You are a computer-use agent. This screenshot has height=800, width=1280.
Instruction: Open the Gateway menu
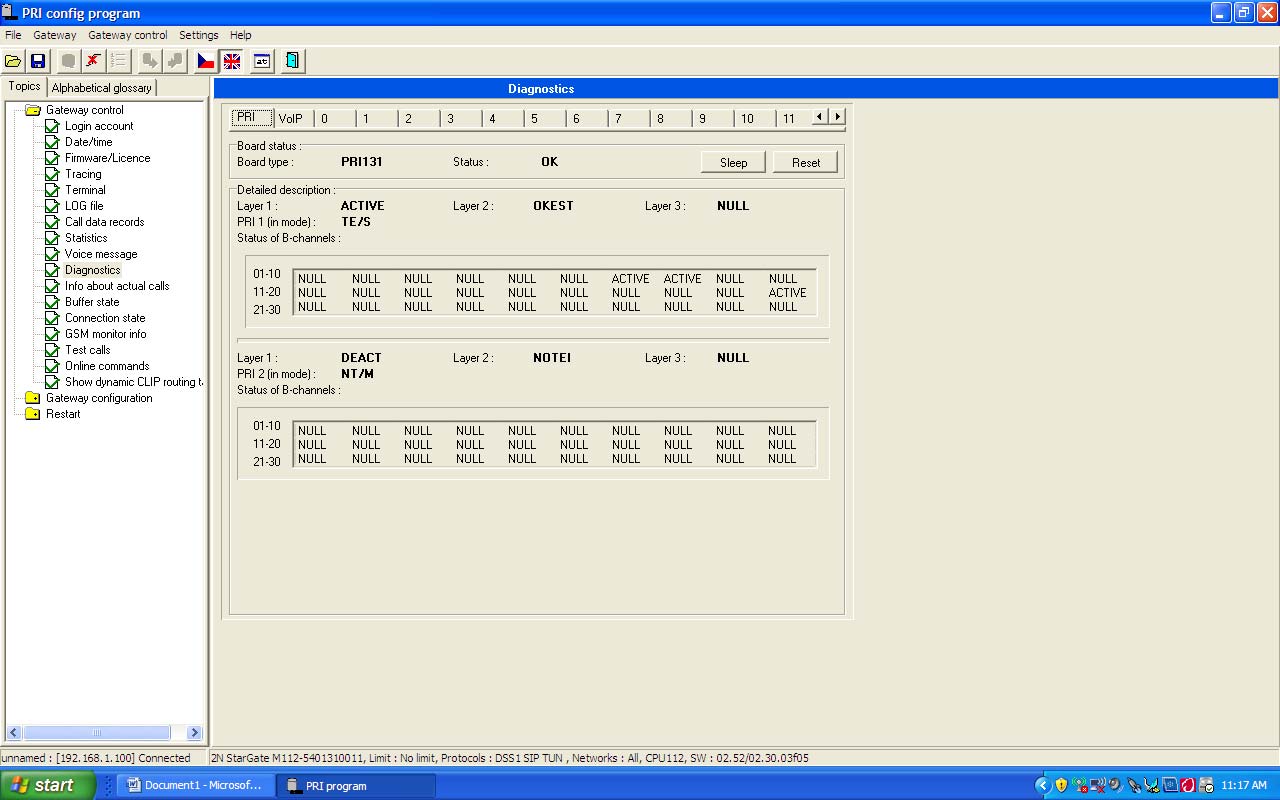click(55, 35)
